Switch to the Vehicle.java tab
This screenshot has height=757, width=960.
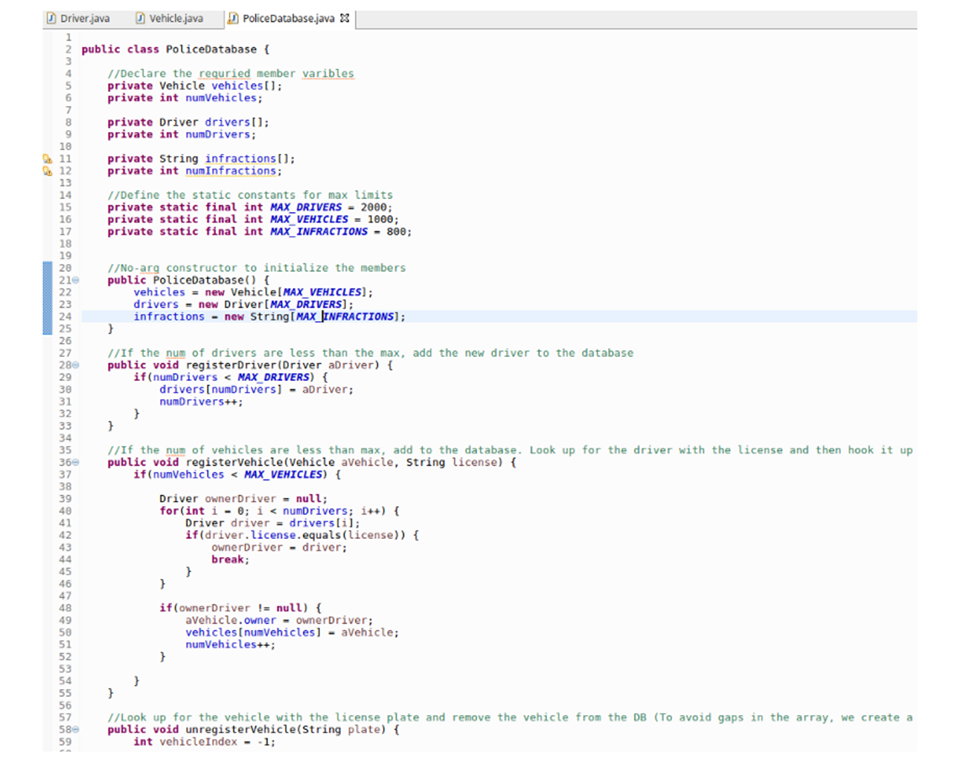pos(175,18)
